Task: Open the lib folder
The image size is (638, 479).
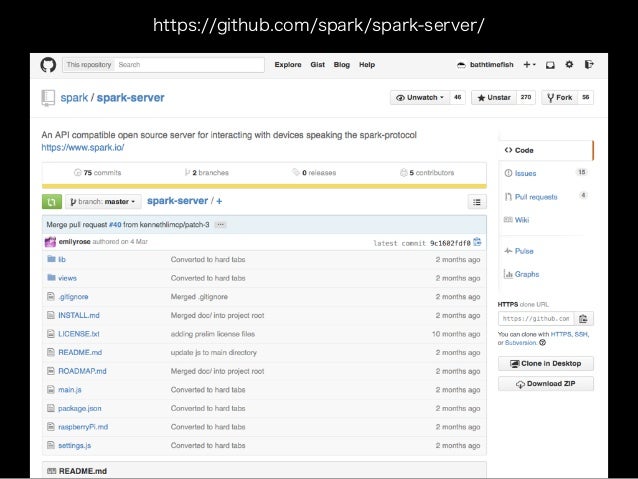Action: 62,259
